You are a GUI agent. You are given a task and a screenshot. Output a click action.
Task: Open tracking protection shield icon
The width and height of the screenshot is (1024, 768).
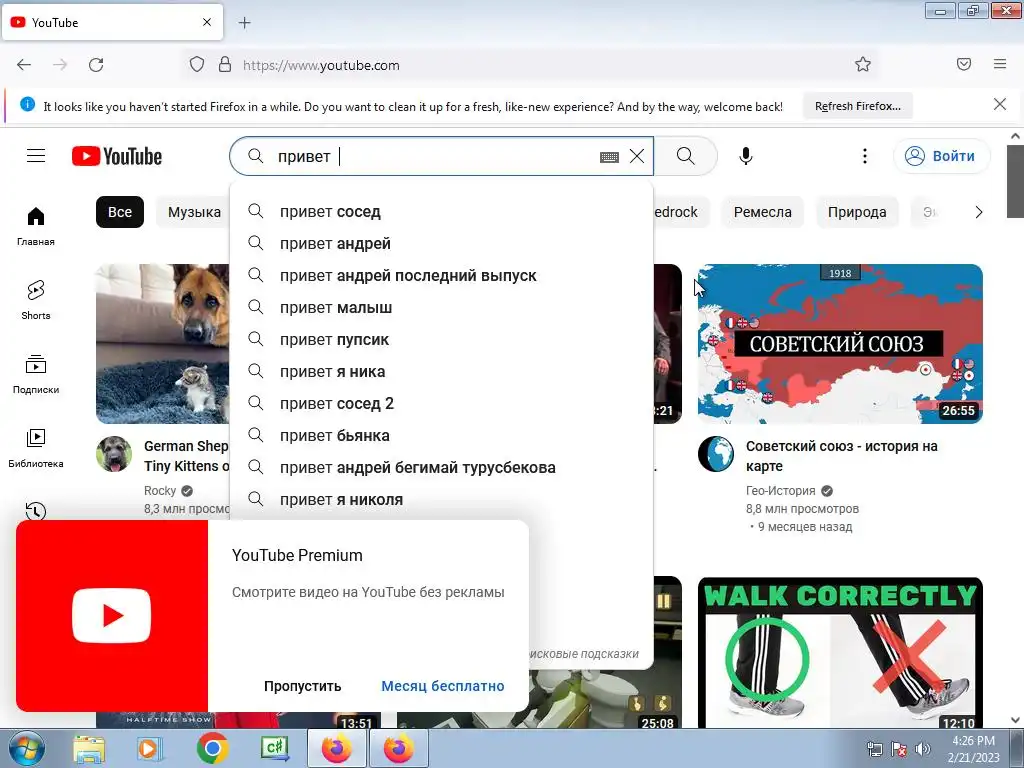pyautogui.click(x=197, y=65)
